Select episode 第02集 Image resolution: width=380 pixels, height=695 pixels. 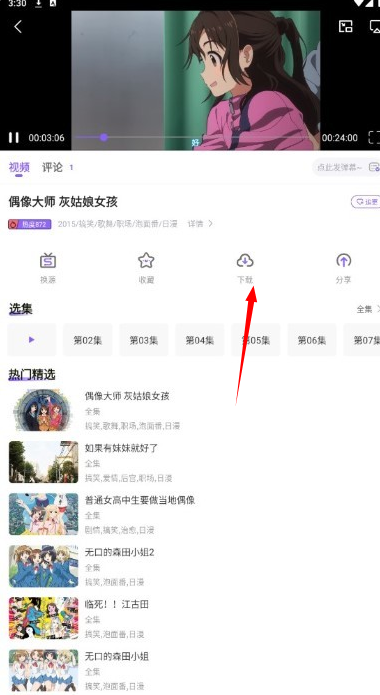pyautogui.click(x=87, y=340)
